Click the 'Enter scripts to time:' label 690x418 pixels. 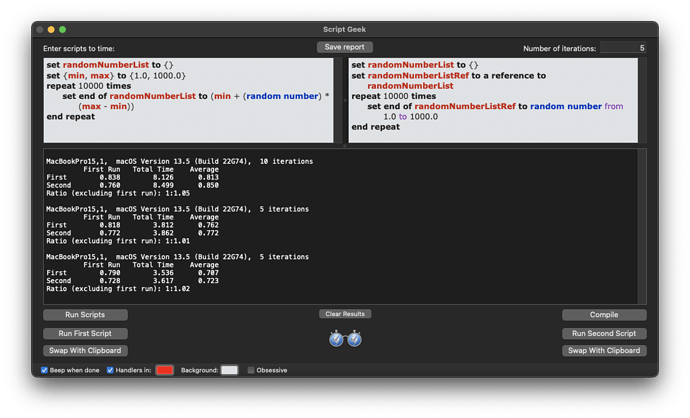pos(79,48)
